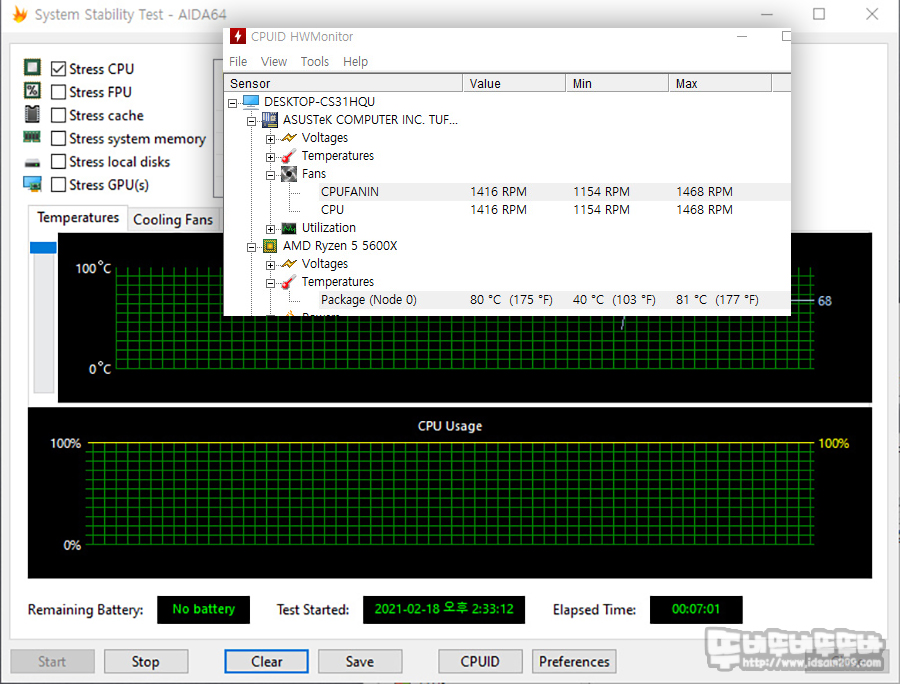Expand Voltages under AMD Ryzen 5 5600X

pos(270,266)
